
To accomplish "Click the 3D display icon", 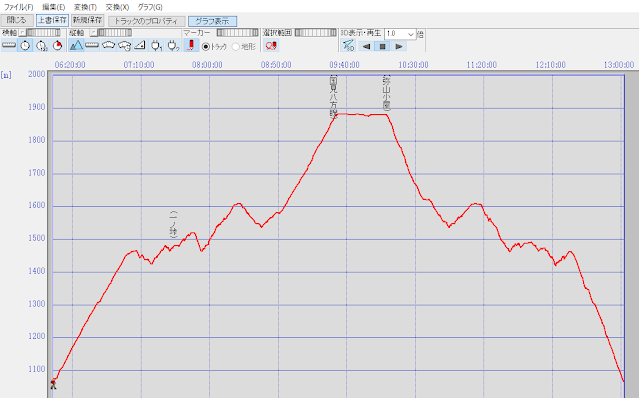I will pyautogui.click(x=348, y=46).
